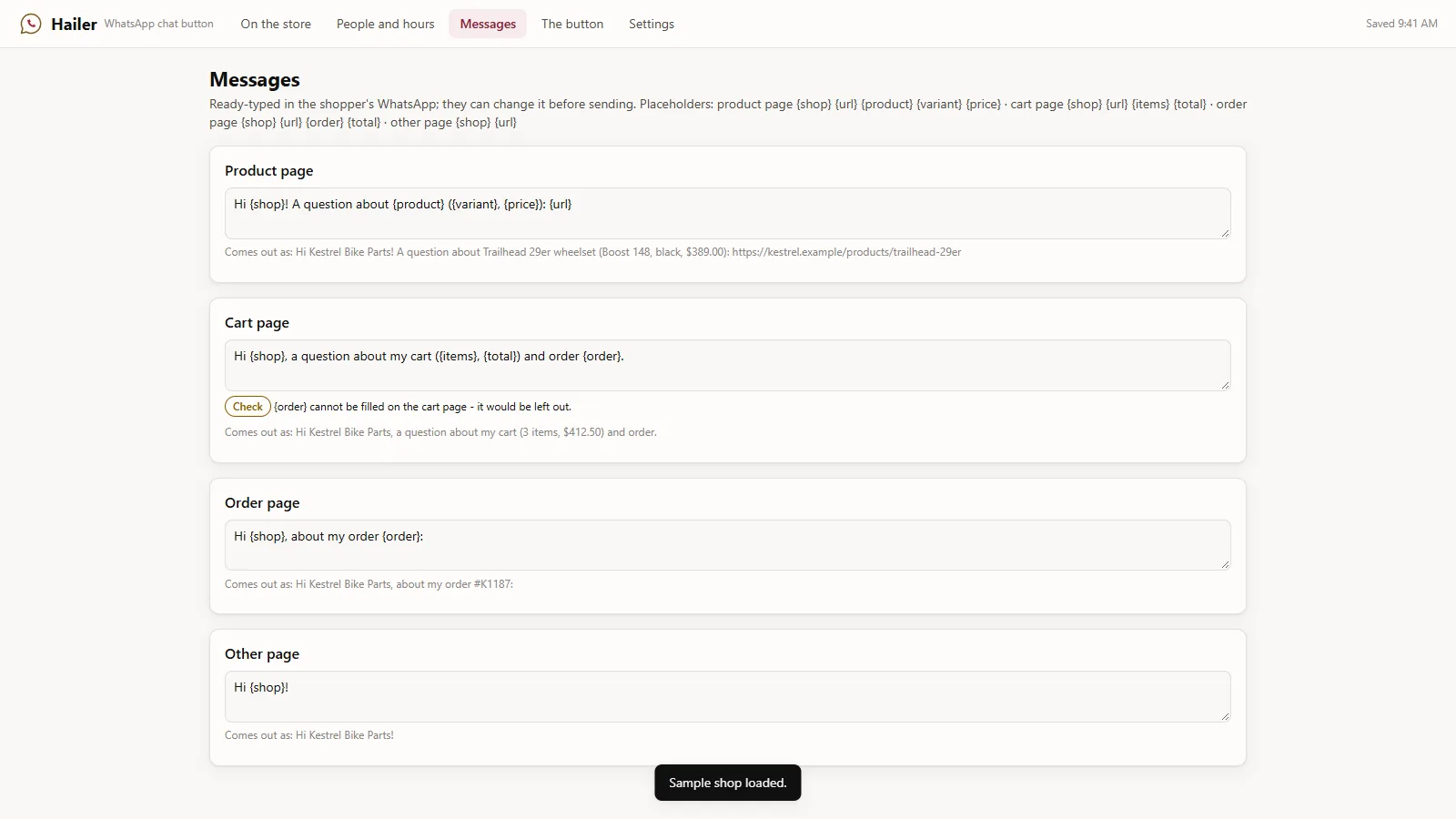Click the '{order} cannot be filled' warning text
The height and width of the screenshot is (819, 1456).
tap(422, 407)
